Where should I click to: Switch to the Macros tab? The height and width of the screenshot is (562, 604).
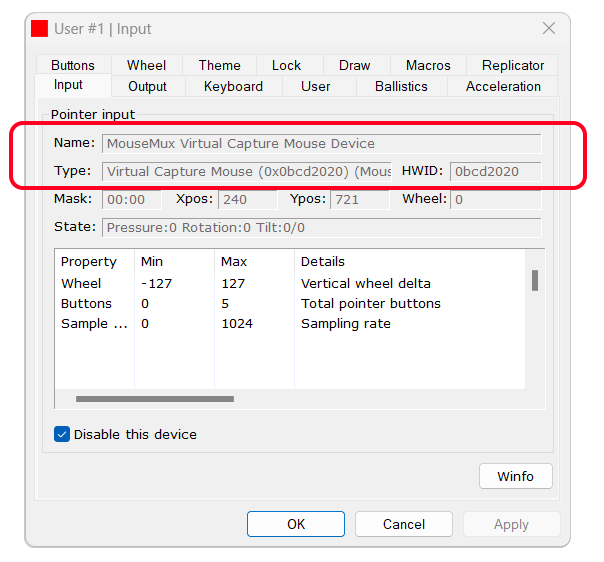(x=428, y=65)
